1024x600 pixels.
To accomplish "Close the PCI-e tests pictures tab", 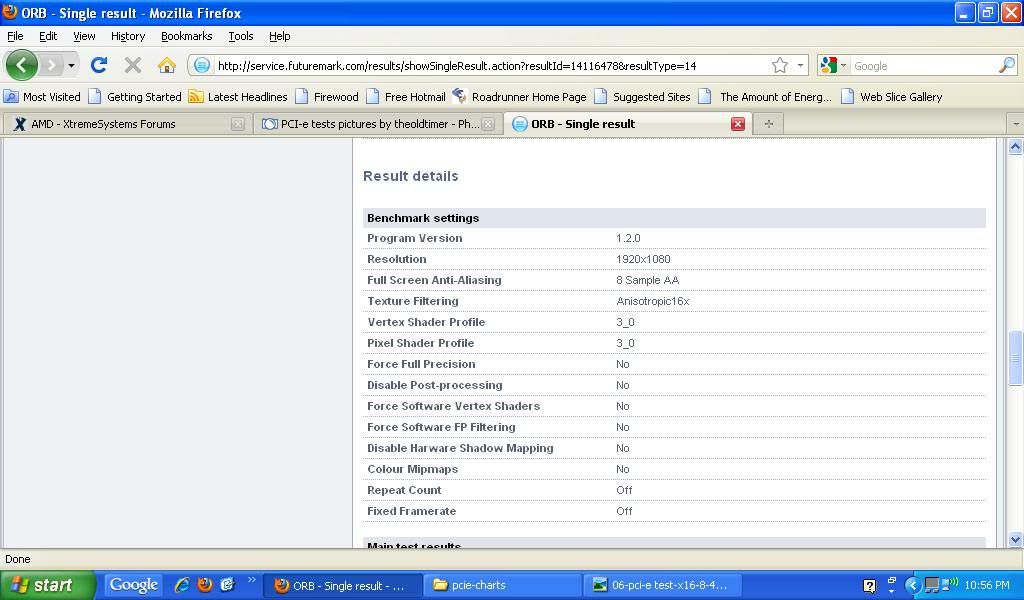I will [x=488, y=124].
